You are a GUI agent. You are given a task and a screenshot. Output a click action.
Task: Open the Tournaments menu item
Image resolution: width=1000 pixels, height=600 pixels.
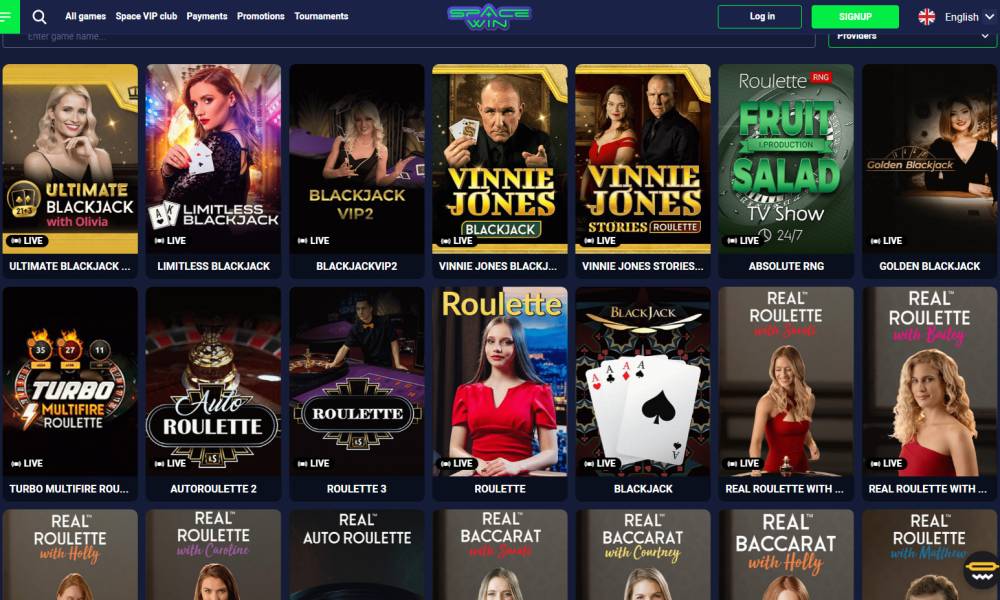(321, 16)
